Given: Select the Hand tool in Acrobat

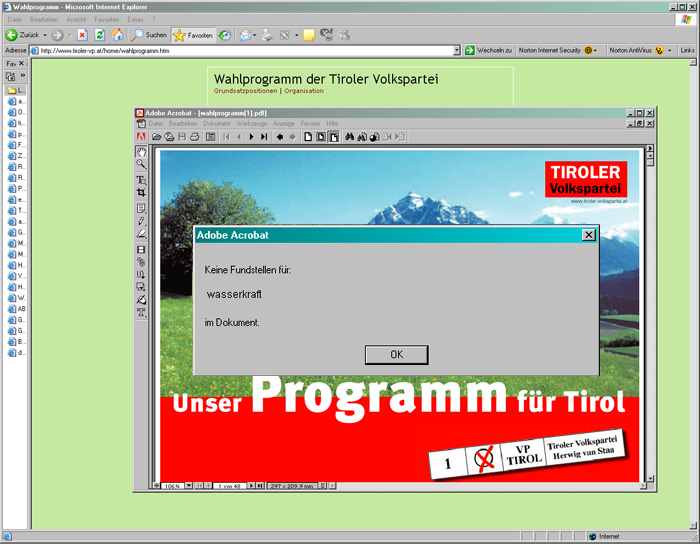Looking at the screenshot, I should (x=141, y=151).
